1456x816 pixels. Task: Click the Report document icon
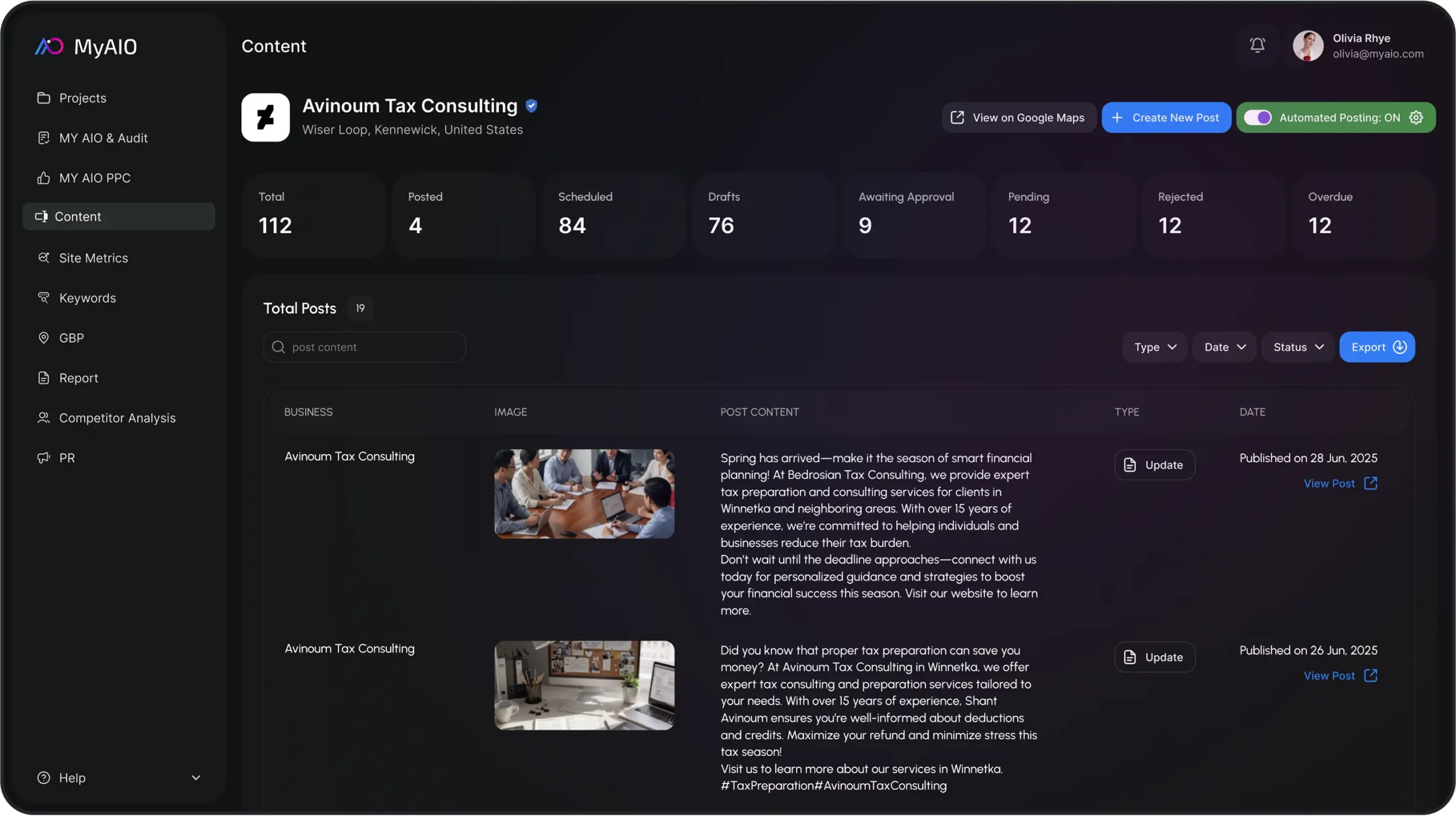[43, 378]
